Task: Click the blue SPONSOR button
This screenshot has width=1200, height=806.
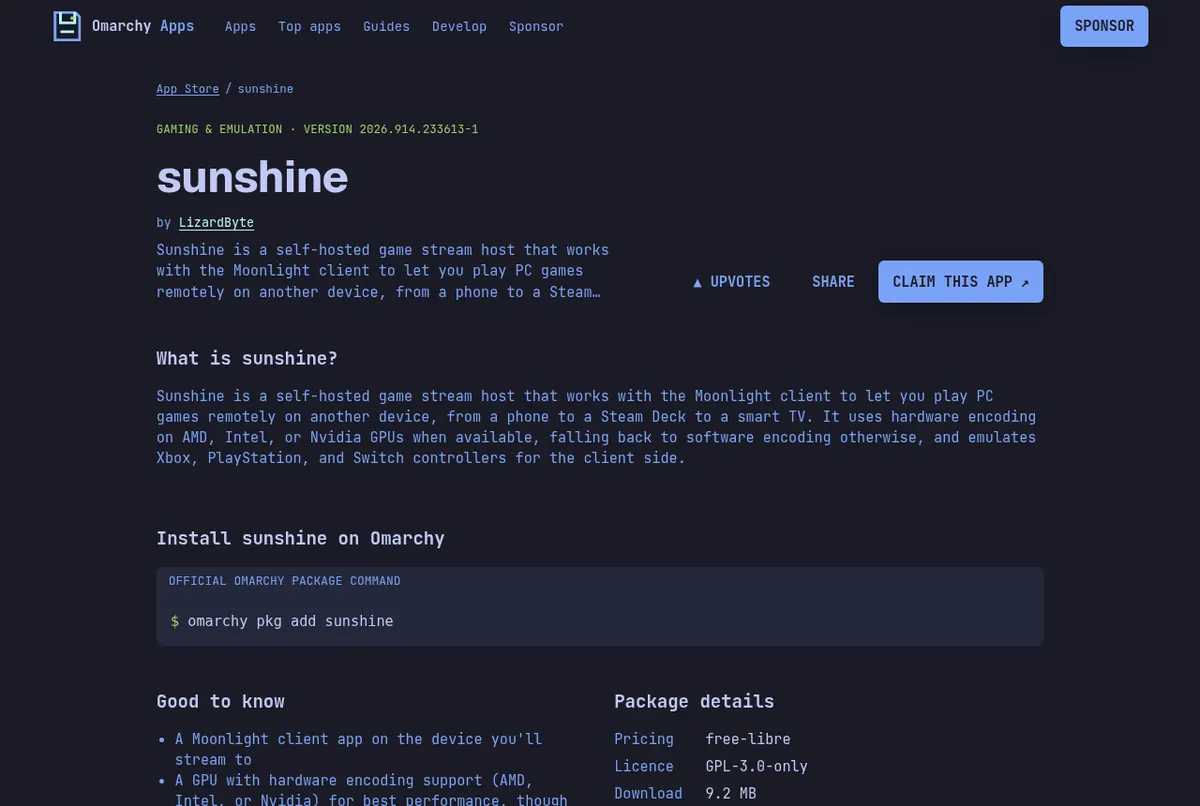Action: [1104, 26]
